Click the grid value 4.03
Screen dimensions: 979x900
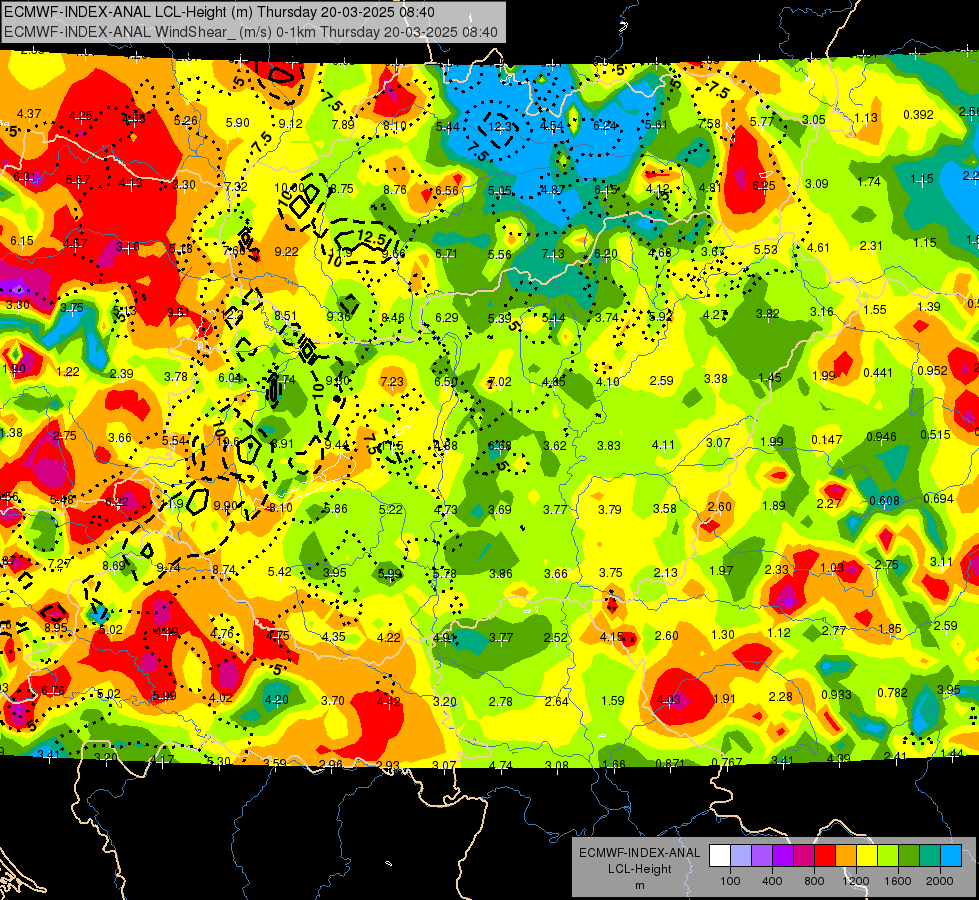coord(669,700)
